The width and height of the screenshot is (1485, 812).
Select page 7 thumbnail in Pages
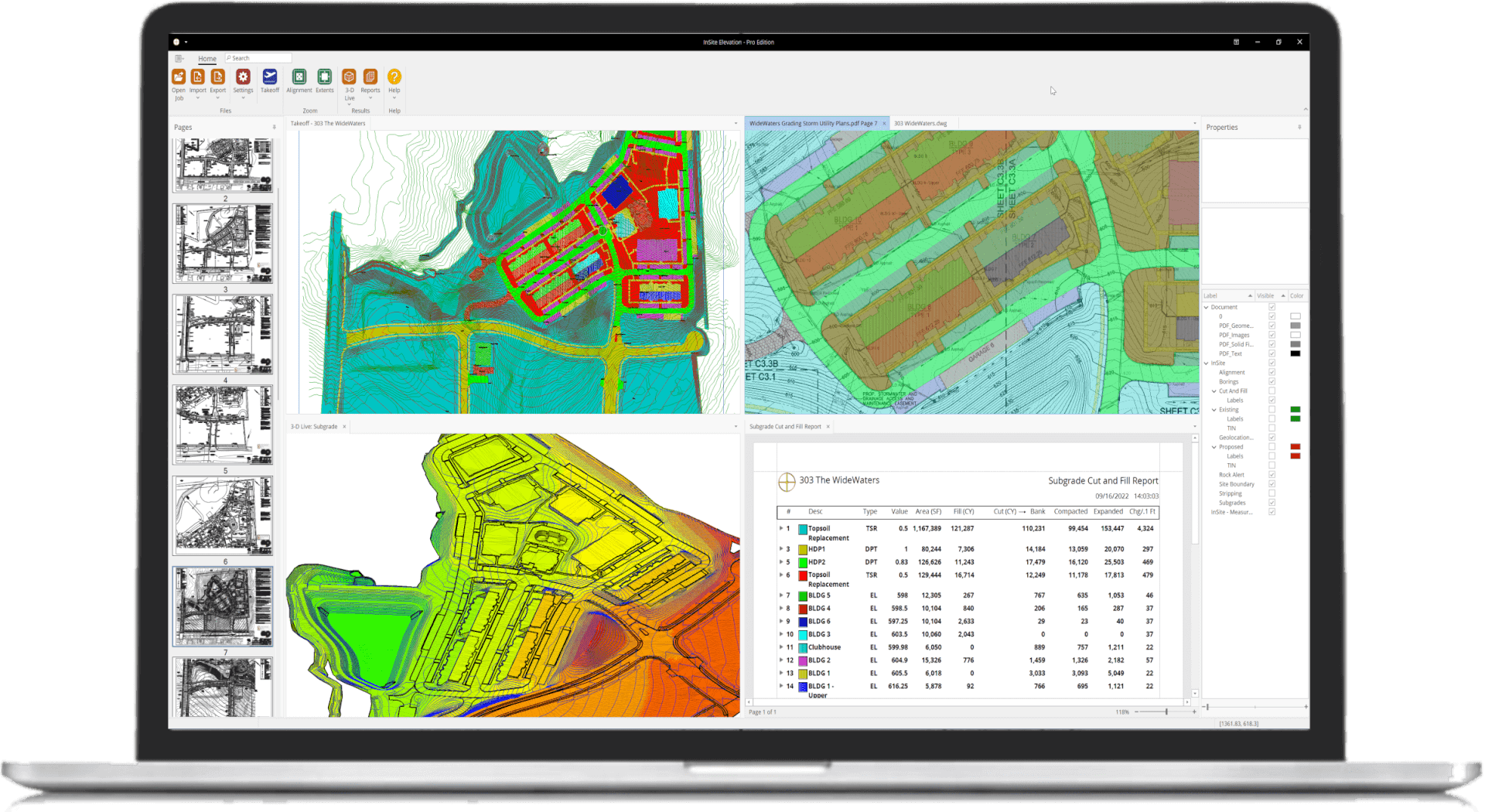[x=223, y=607]
